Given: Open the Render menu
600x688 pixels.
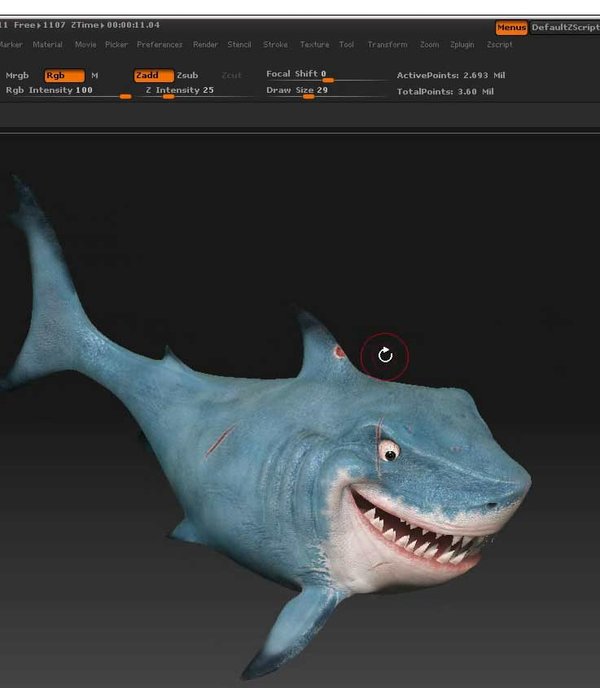Looking at the screenshot, I should coord(205,44).
